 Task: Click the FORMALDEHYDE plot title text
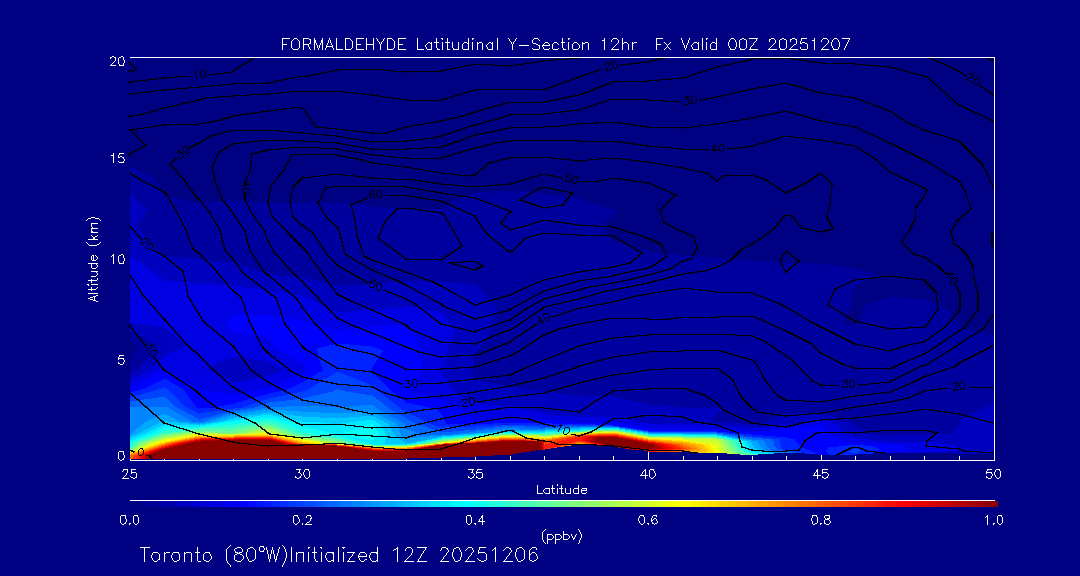(x=565, y=44)
